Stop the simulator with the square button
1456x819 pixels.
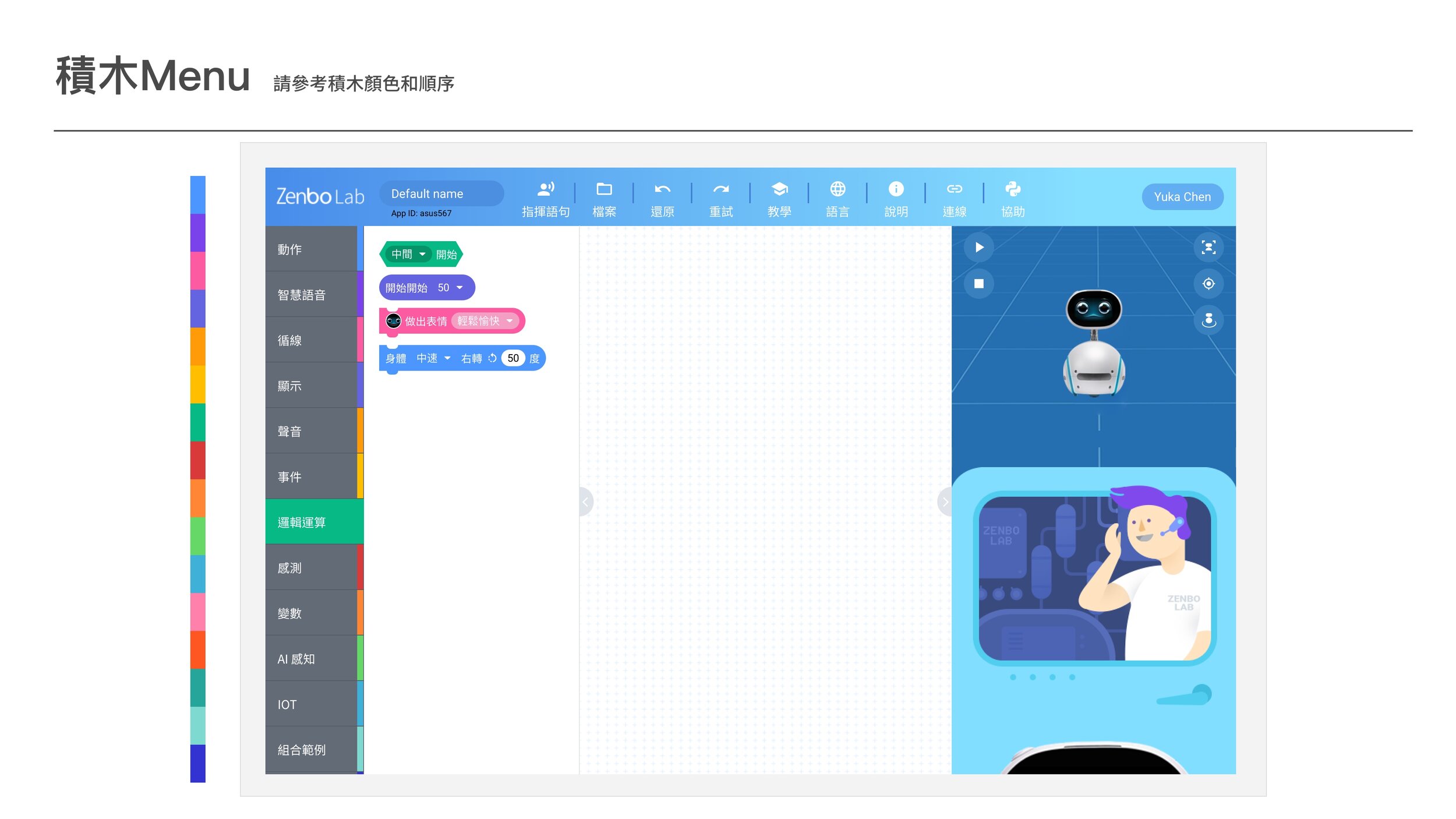tap(979, 284)
